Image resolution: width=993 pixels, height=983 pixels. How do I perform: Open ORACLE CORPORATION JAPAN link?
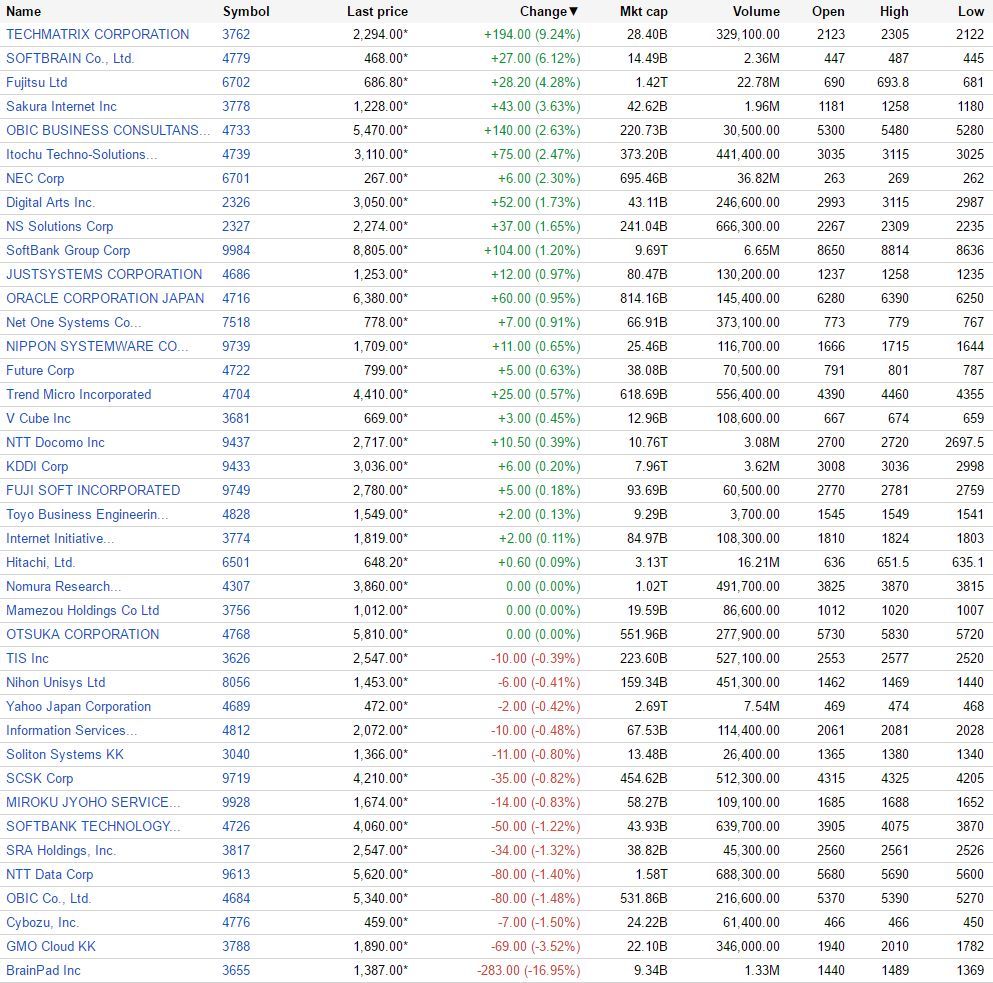pos(105,298)
